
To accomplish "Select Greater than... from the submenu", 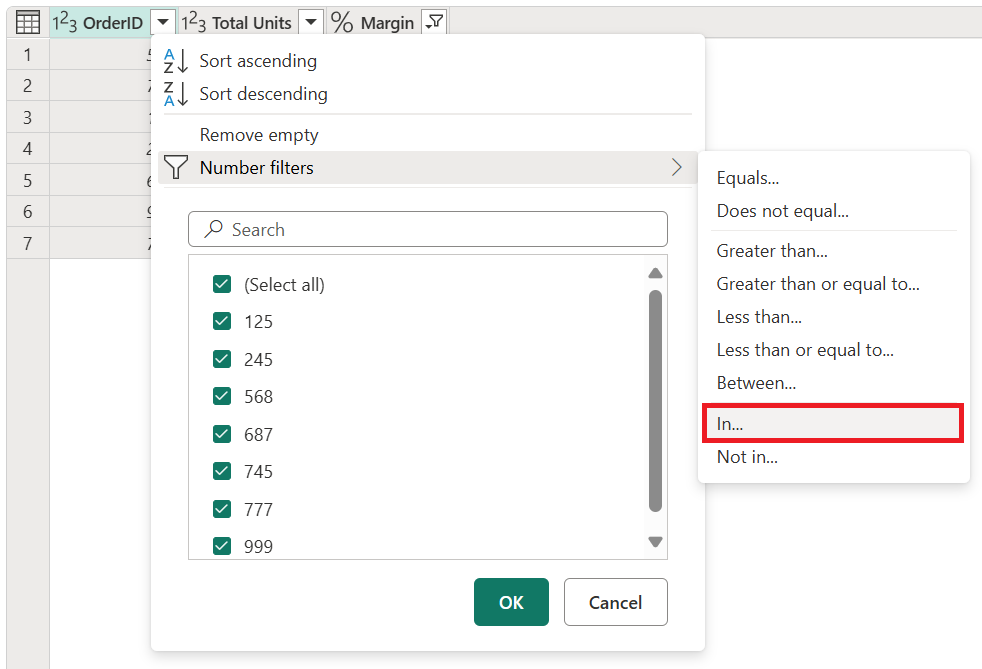I will tap(771, 251).
